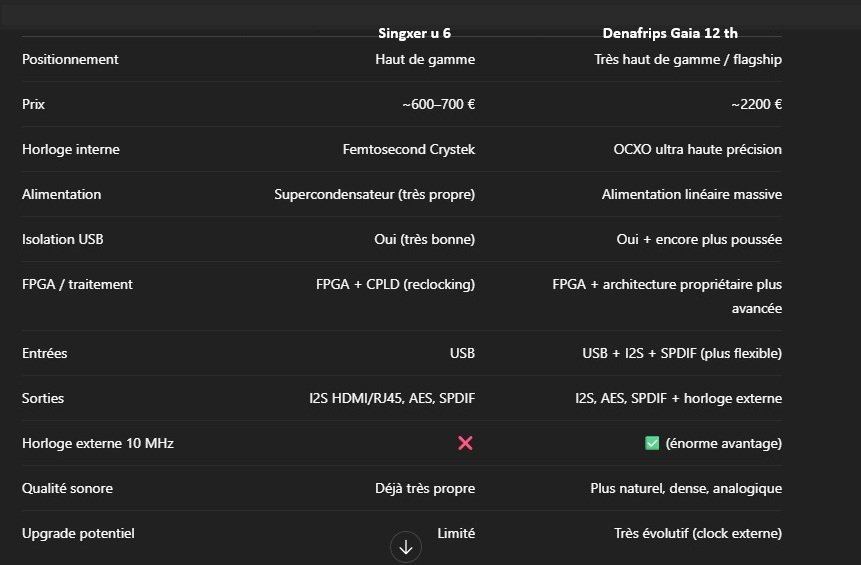Click the Supercondensateur (très propre) cell
Viewport: 861px width, 565px height.
click(374, 194)
